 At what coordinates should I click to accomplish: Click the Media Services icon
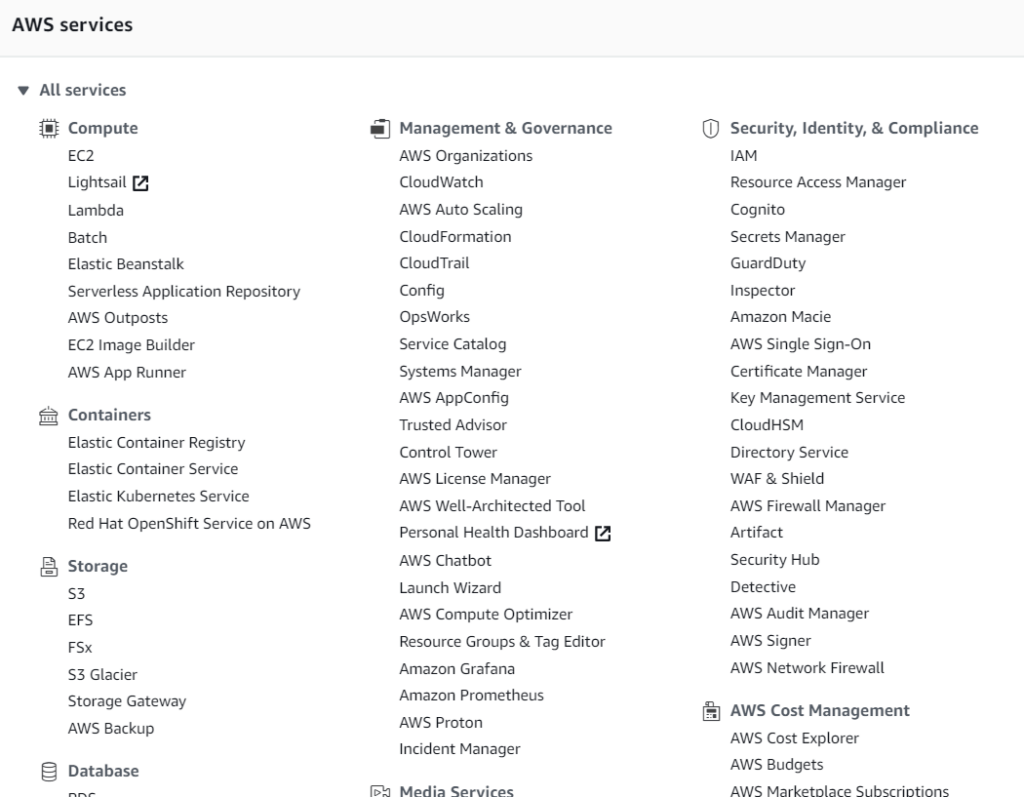(x=380, y=792)
